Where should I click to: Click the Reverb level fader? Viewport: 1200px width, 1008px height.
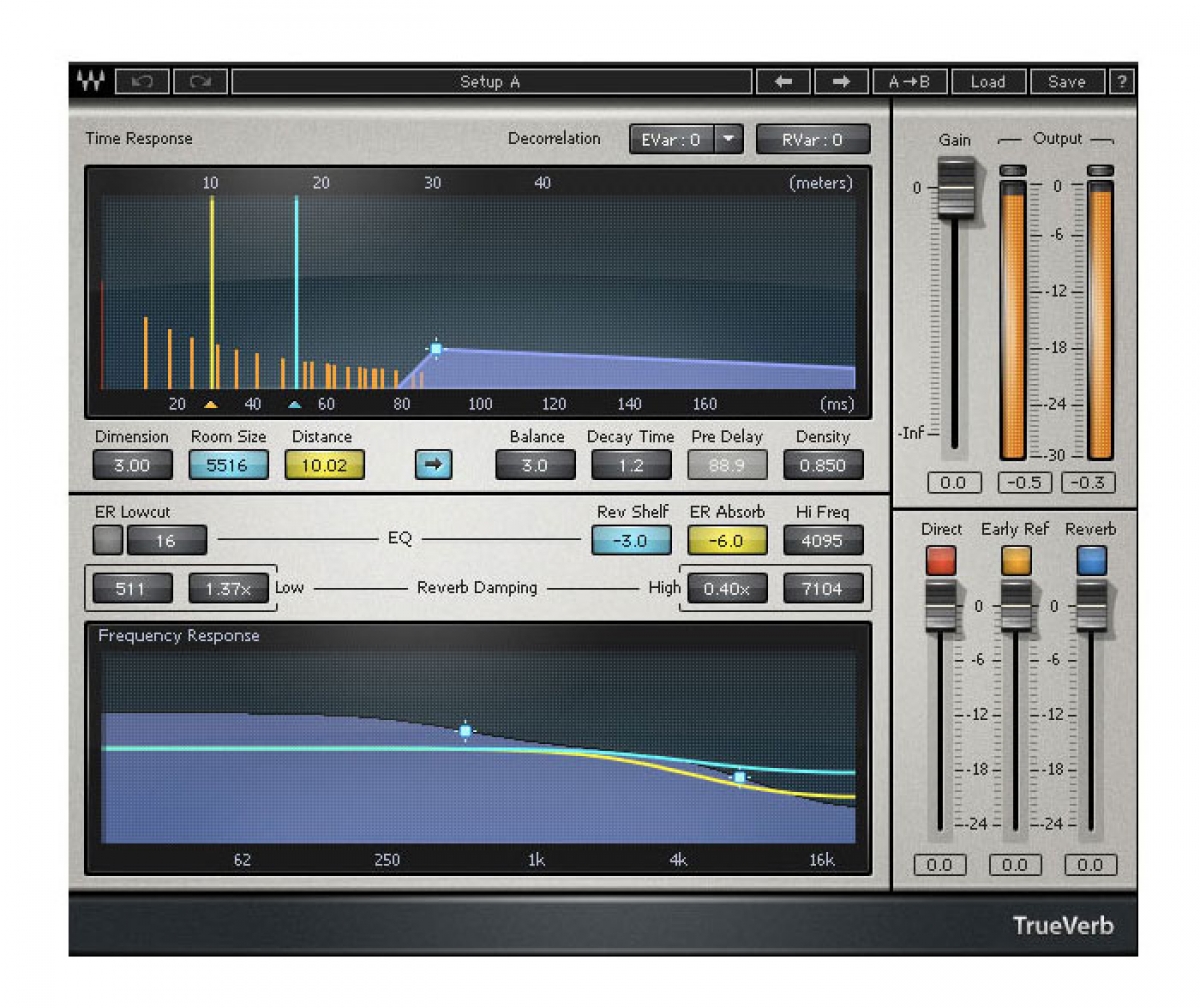point(1090,606)
